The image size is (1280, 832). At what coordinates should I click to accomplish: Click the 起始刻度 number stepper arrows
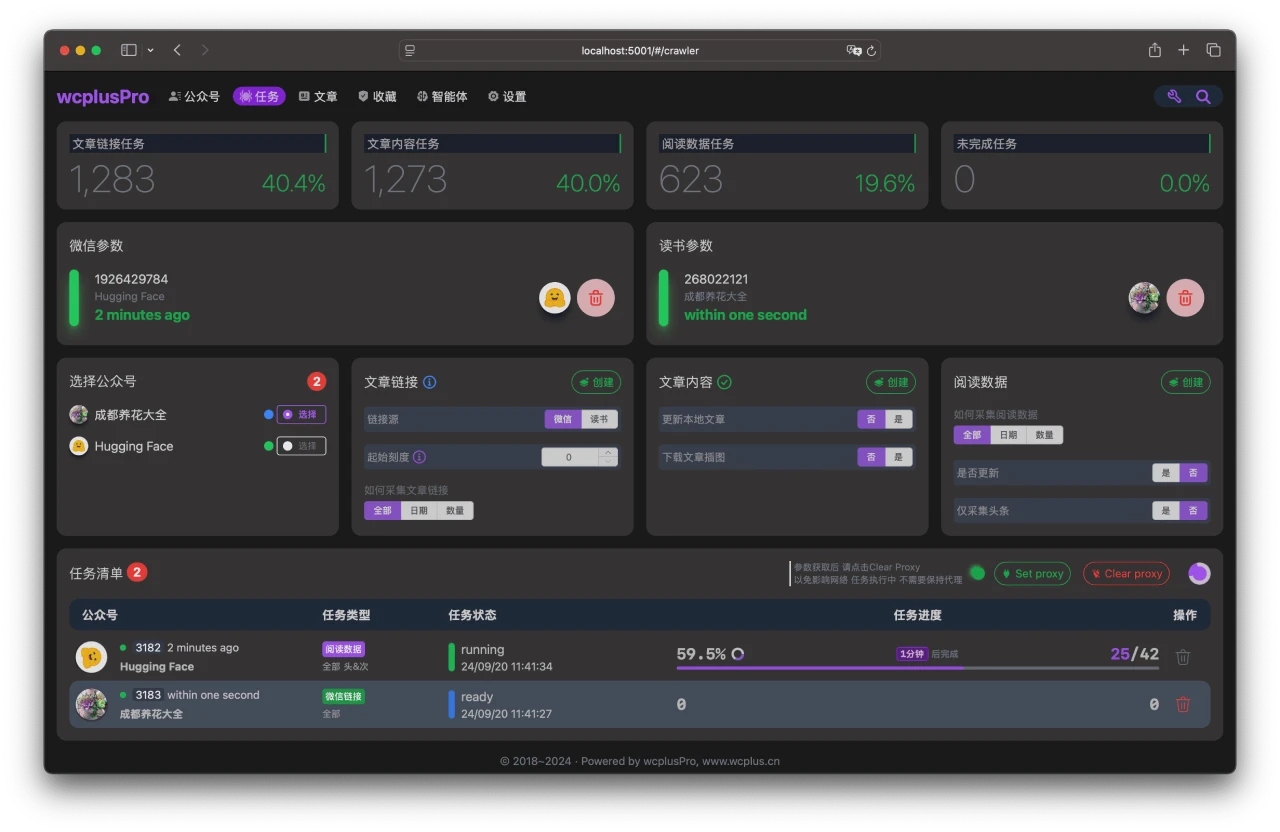(608, 457)
